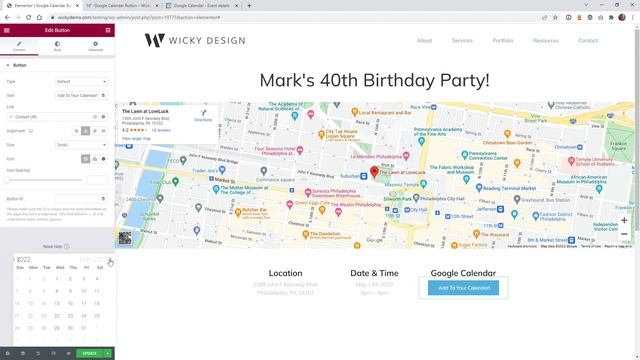640x360 pixels.
Task: Click the 2022 year field in calendar
Action: (x=24, y=260)
